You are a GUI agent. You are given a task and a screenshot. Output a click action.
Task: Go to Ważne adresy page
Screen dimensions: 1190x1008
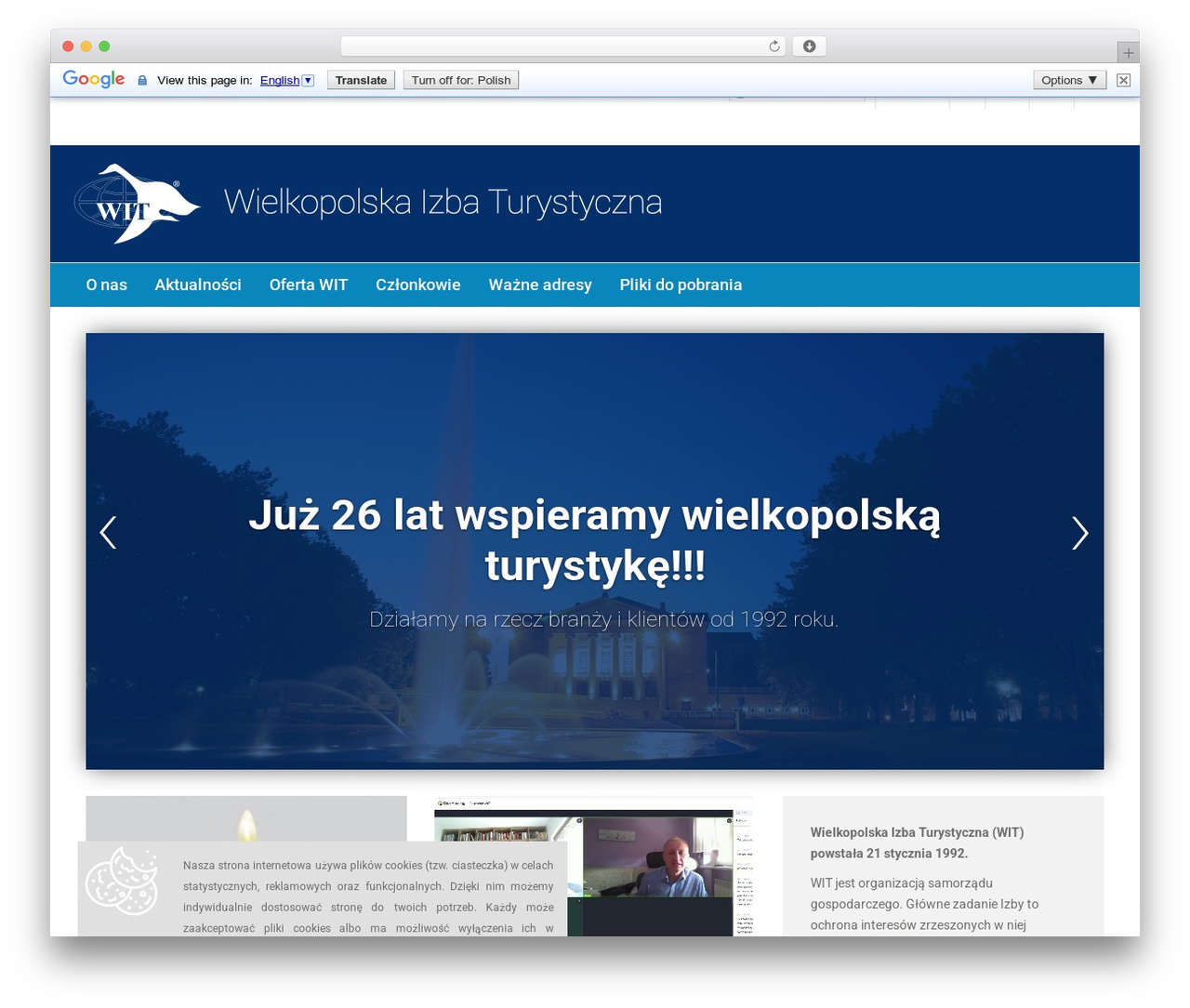coord(540,285)
